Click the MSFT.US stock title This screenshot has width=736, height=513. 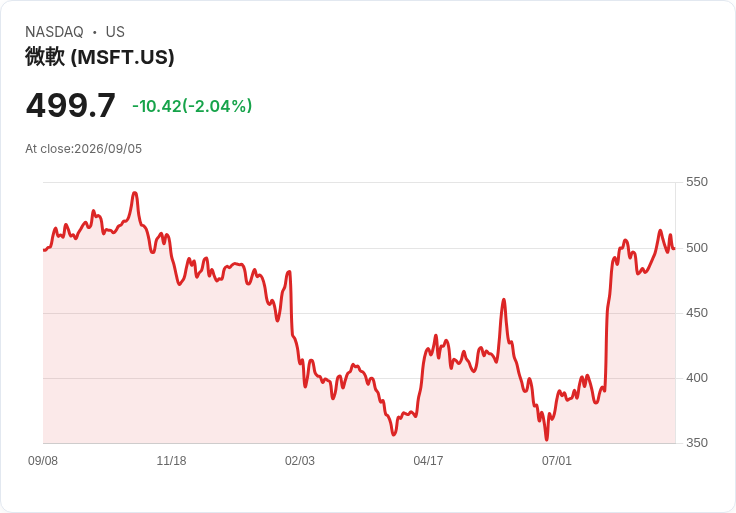point(100,57)
